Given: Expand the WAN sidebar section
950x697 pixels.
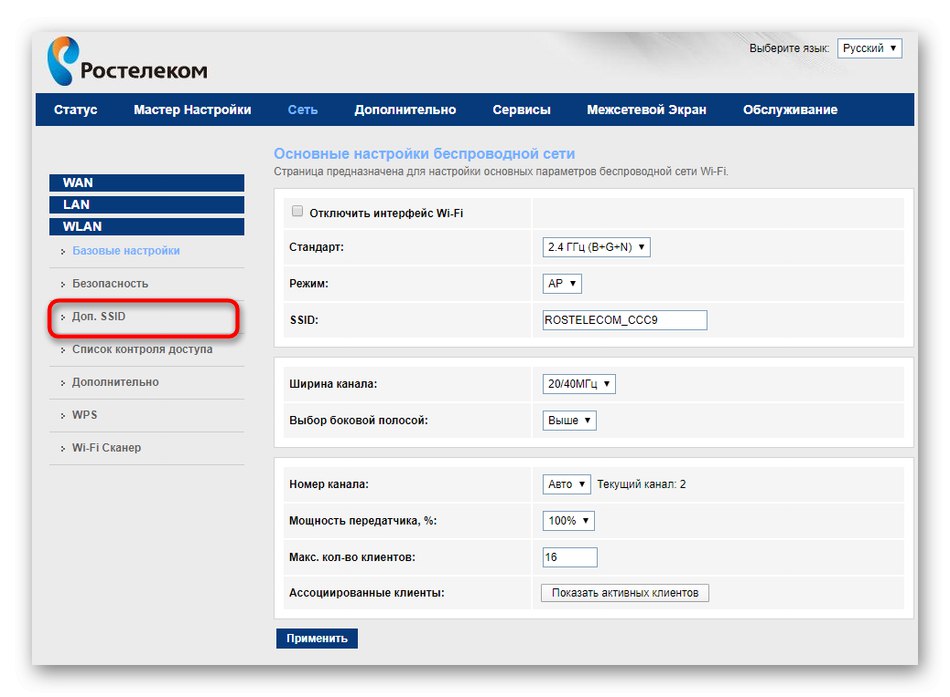Looking at the screenshot, I should point(147,183).
